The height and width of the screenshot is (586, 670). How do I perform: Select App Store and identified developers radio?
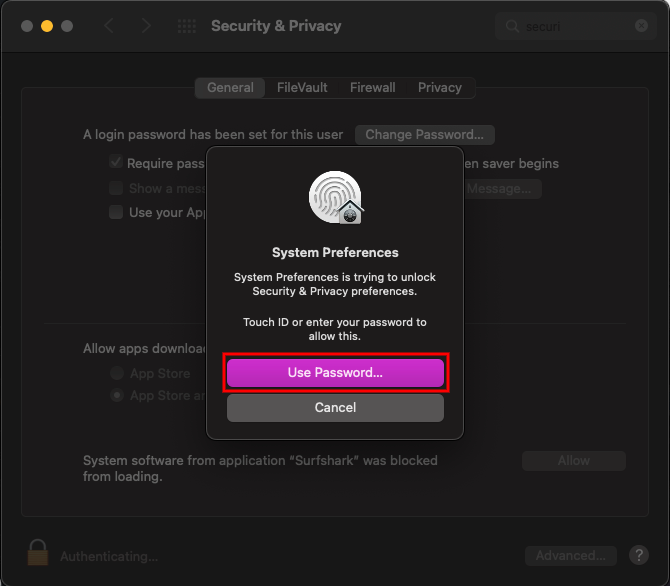click(x=117, y=395)
